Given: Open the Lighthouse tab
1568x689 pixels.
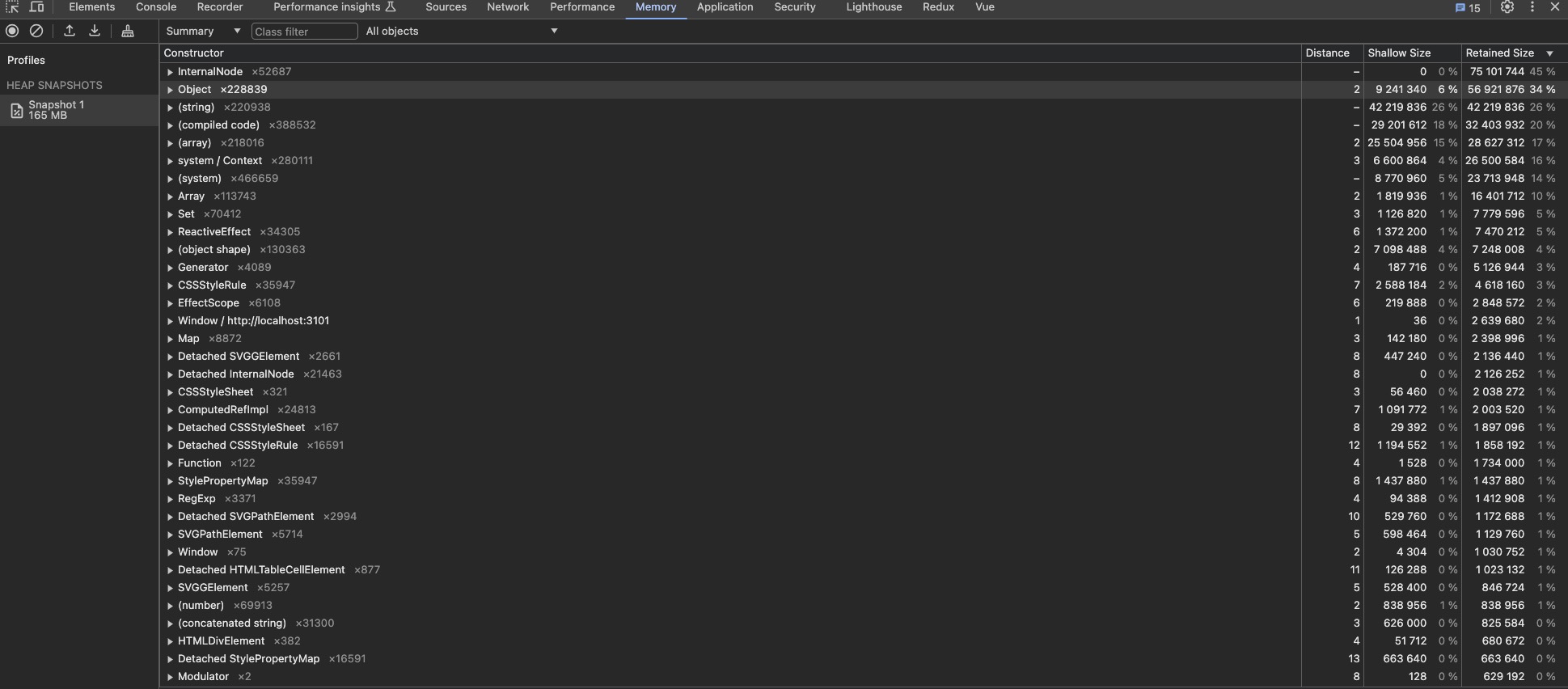Looking at the screenshot, I should pyautogui.click(x=874, y=7).
